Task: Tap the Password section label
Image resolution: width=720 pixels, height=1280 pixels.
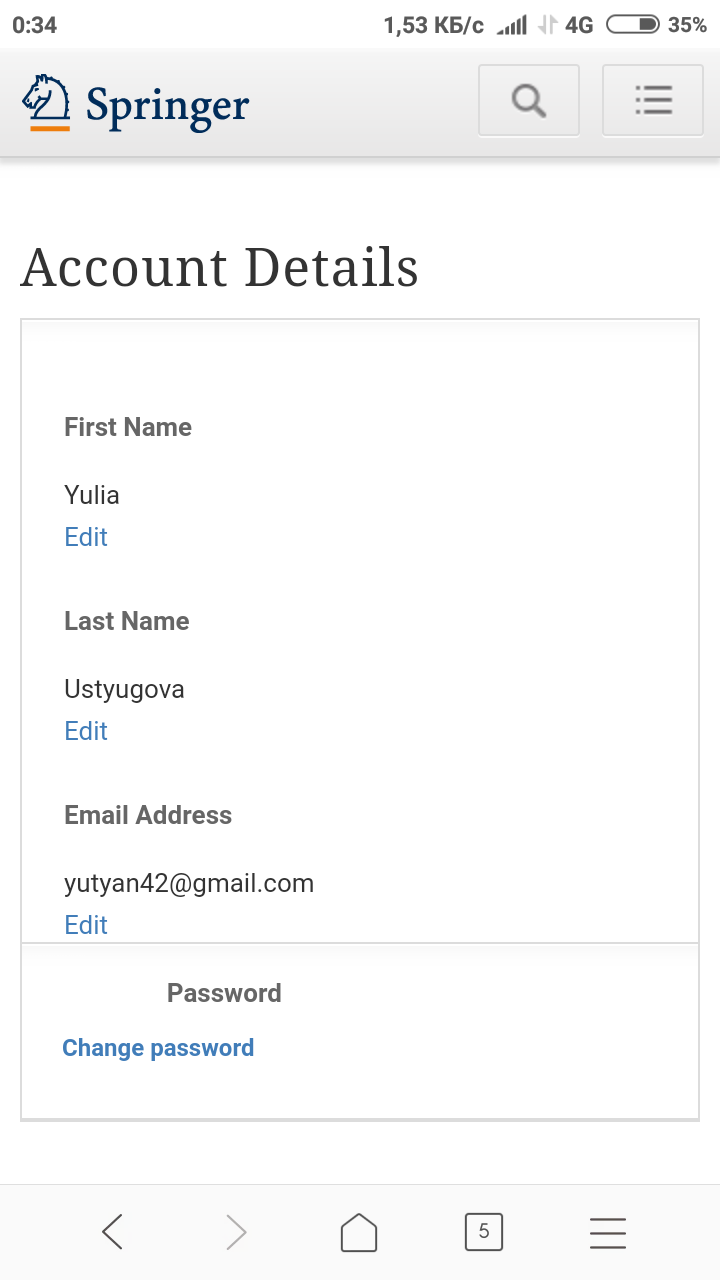Action: tap(224, 993)
